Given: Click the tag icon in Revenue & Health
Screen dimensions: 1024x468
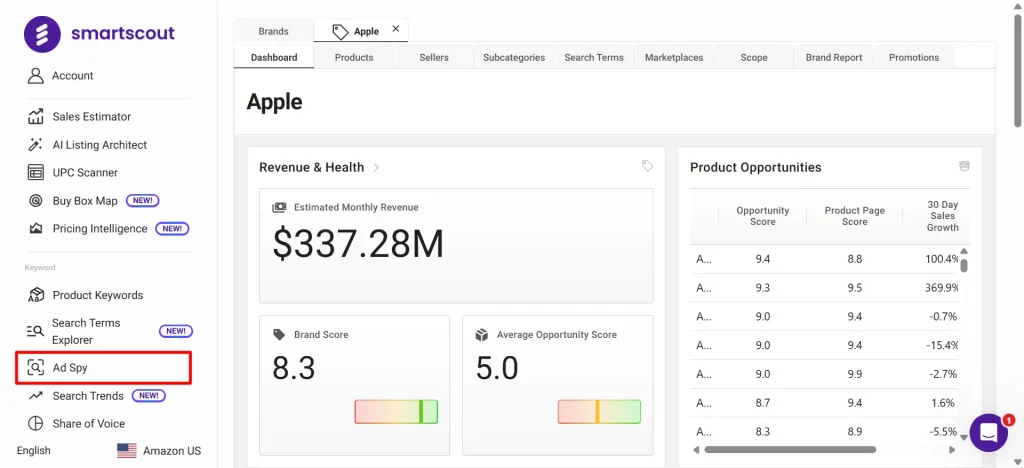Looking at the screenshot, I should (647, 166).
